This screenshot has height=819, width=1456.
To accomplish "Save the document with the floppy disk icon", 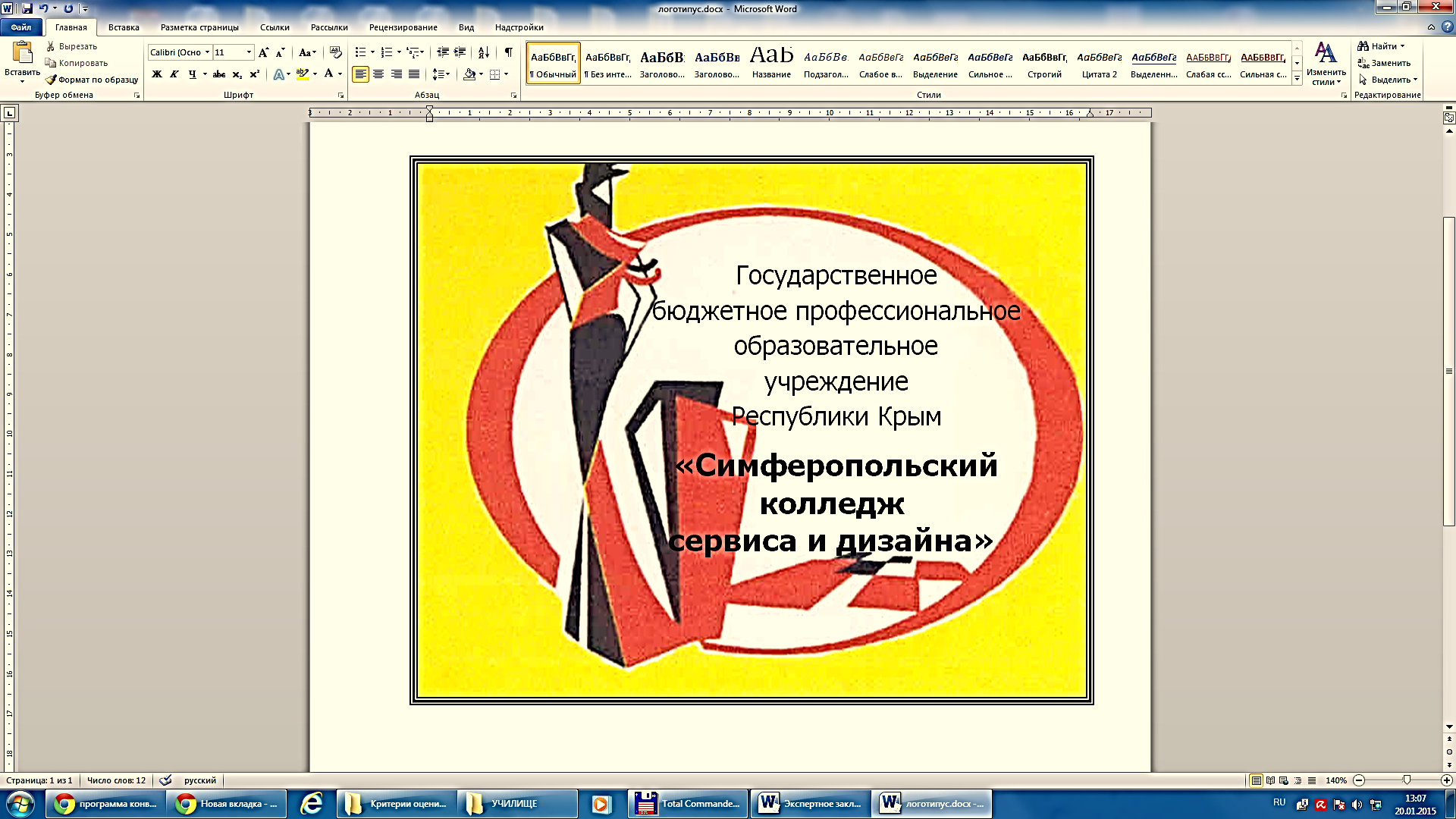I will (27, 8).
